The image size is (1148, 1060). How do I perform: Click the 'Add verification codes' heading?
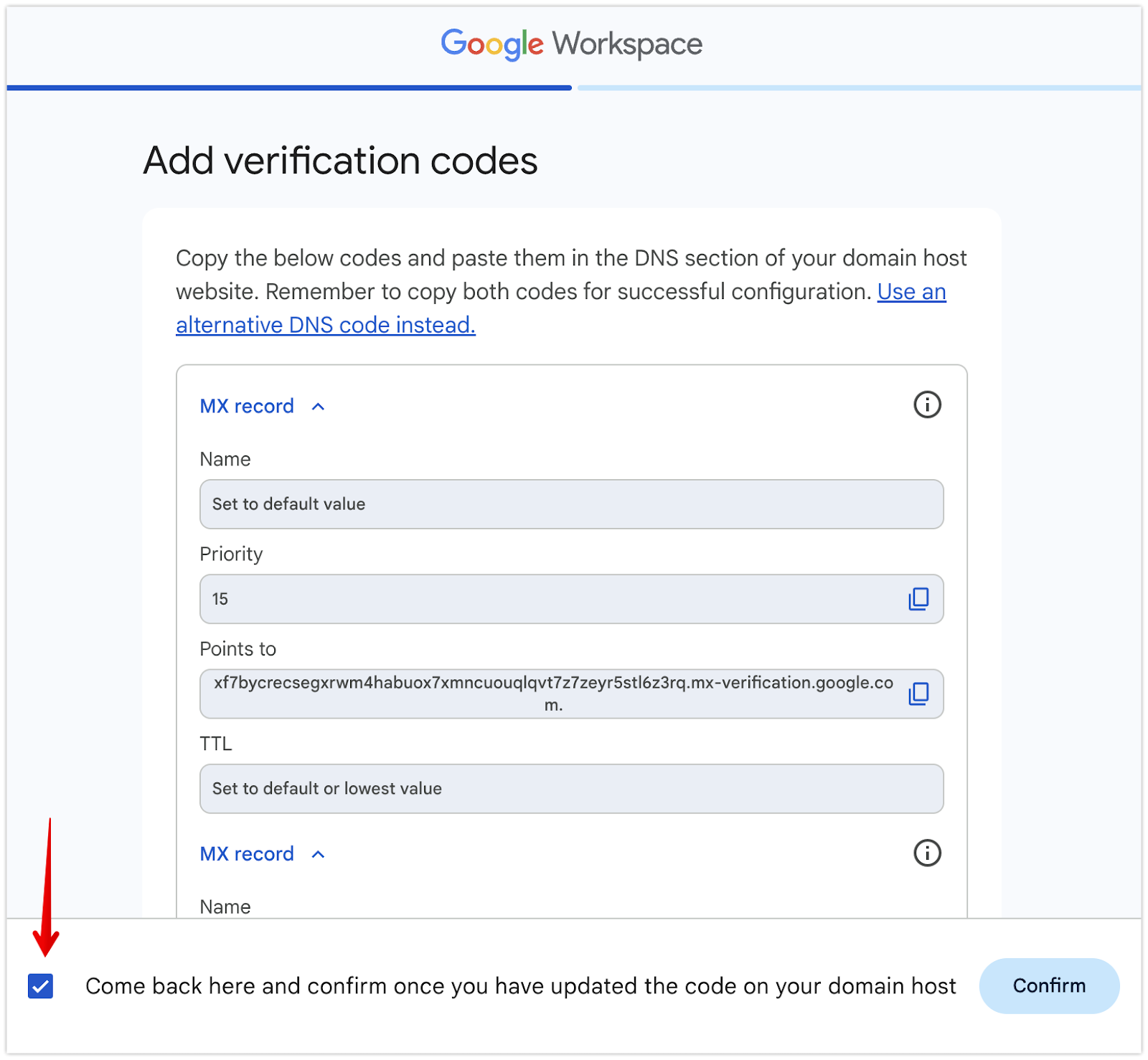[x=340, y=161]
